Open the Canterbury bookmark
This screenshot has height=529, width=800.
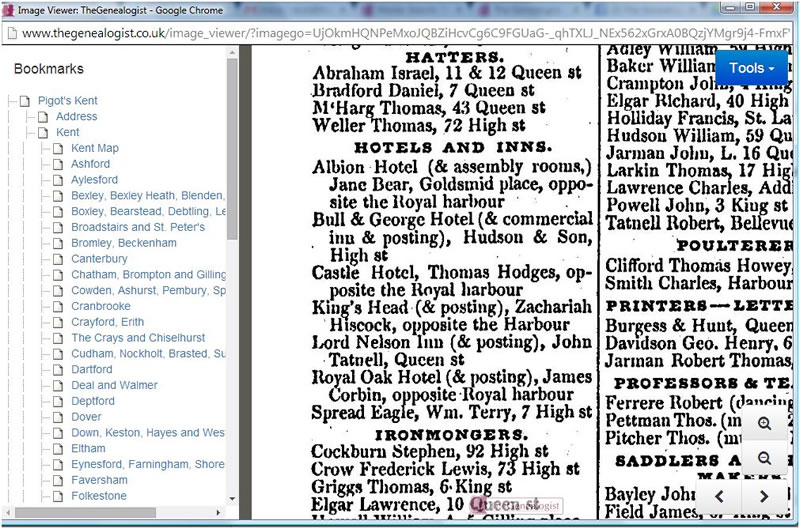click(99, 259)
